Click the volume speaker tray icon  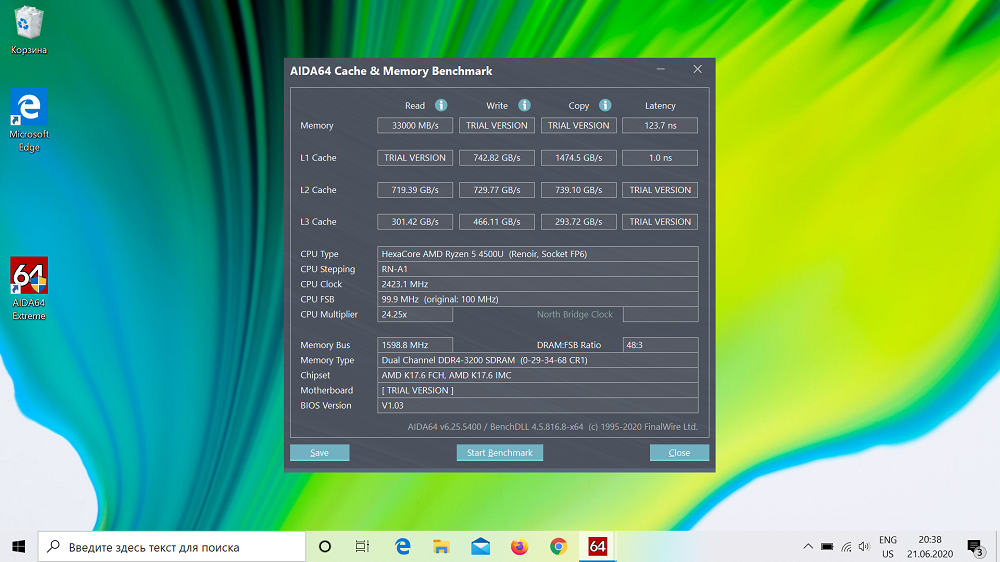tap(864, 547)
